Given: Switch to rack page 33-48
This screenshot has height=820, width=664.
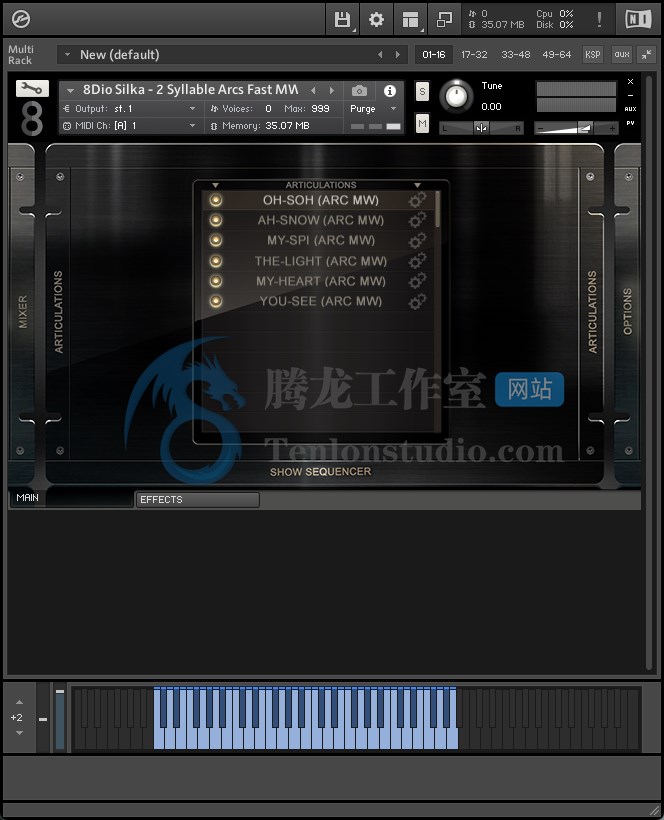Looking at the screenshot, I should click(x=516, y=54).
